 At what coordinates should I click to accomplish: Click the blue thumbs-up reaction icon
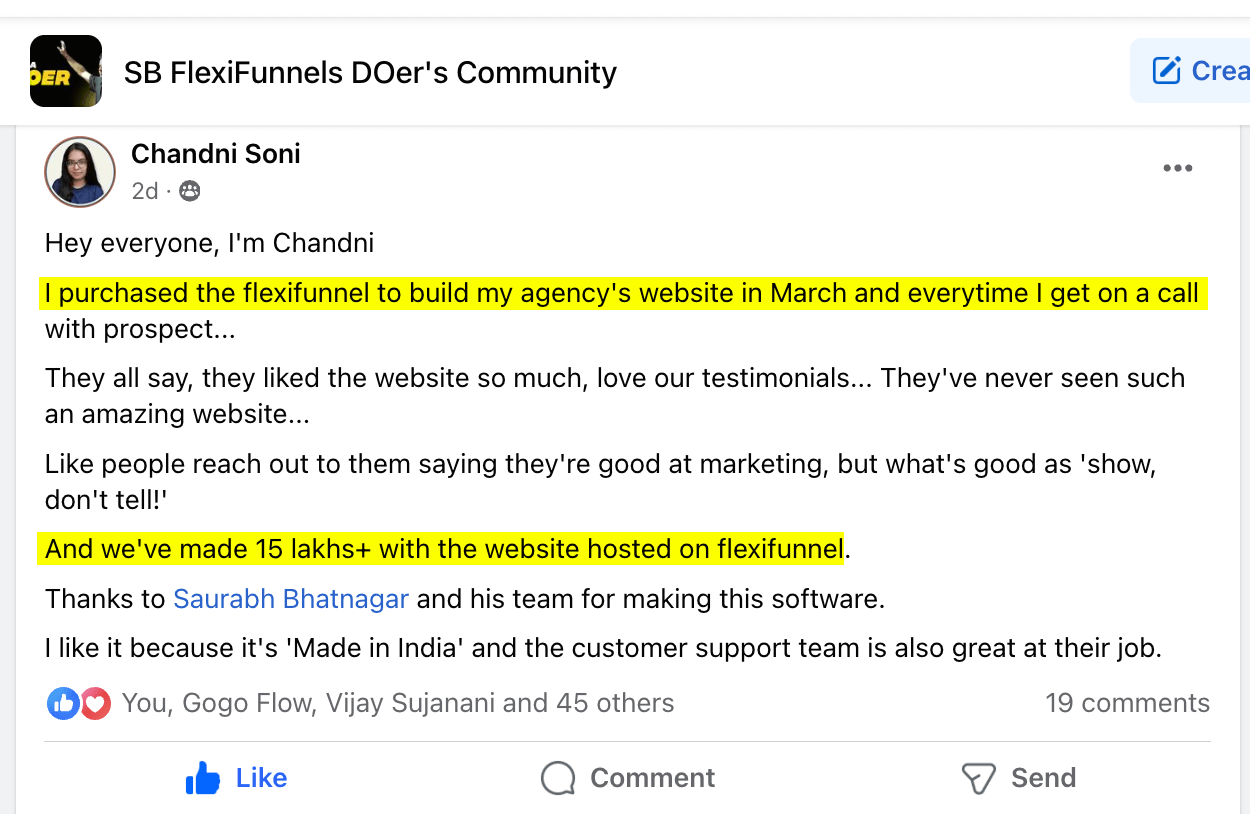coord(62,704)
